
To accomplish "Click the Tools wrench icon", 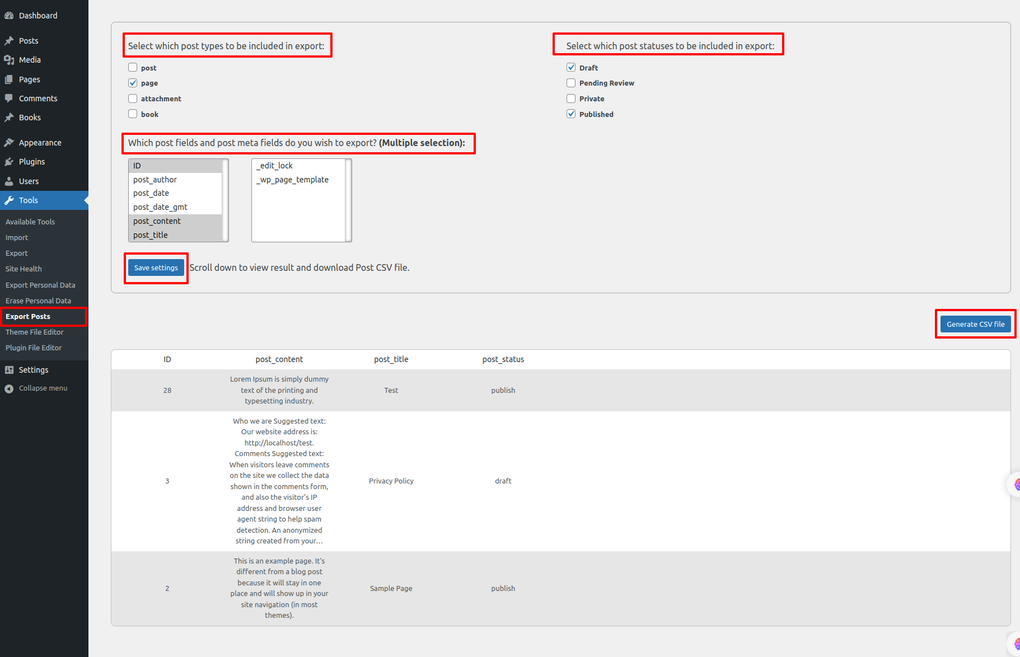I will tap(9, 200).
